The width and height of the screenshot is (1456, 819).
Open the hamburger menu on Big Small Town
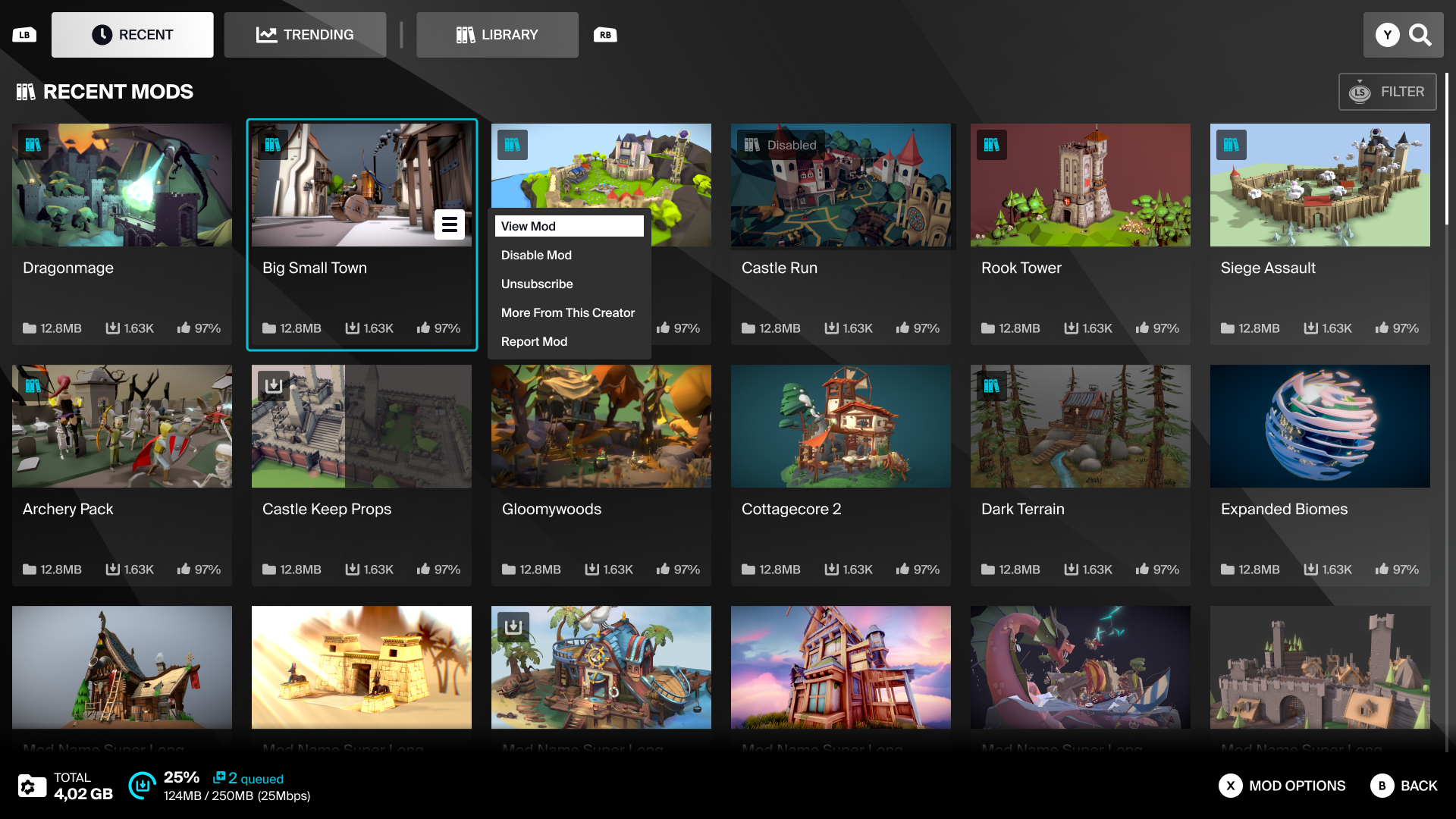tap(449, 224)
